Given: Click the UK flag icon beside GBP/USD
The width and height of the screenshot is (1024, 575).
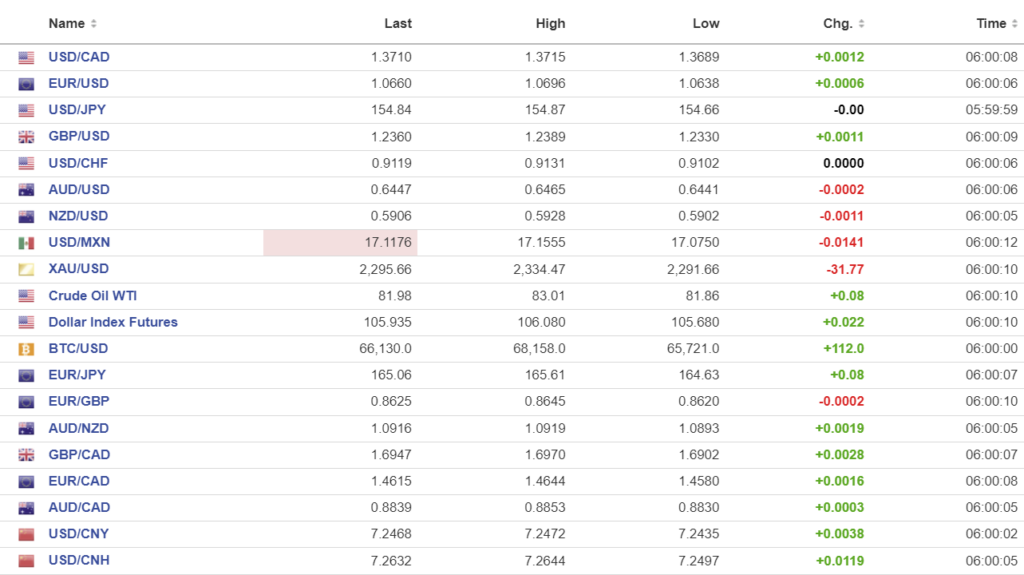Looking at the screenshot, I should pyautogui.click(x=26, y=137).
